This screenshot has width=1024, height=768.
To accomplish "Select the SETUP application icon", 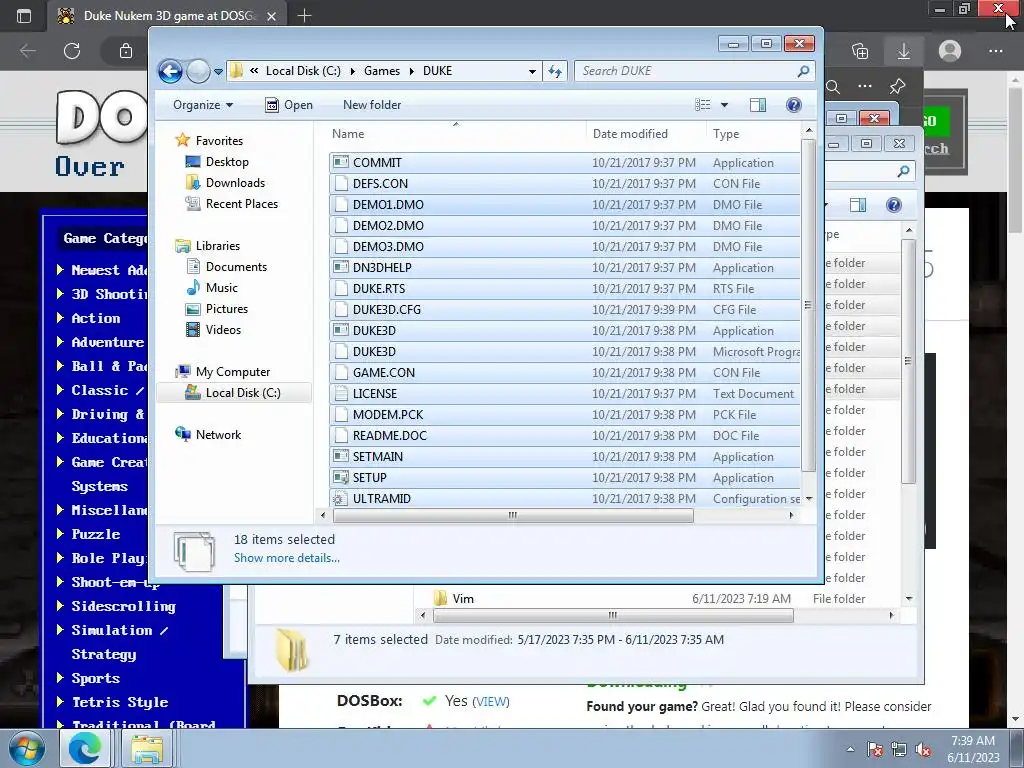I will pyautogui.click(x=340, y=477).
